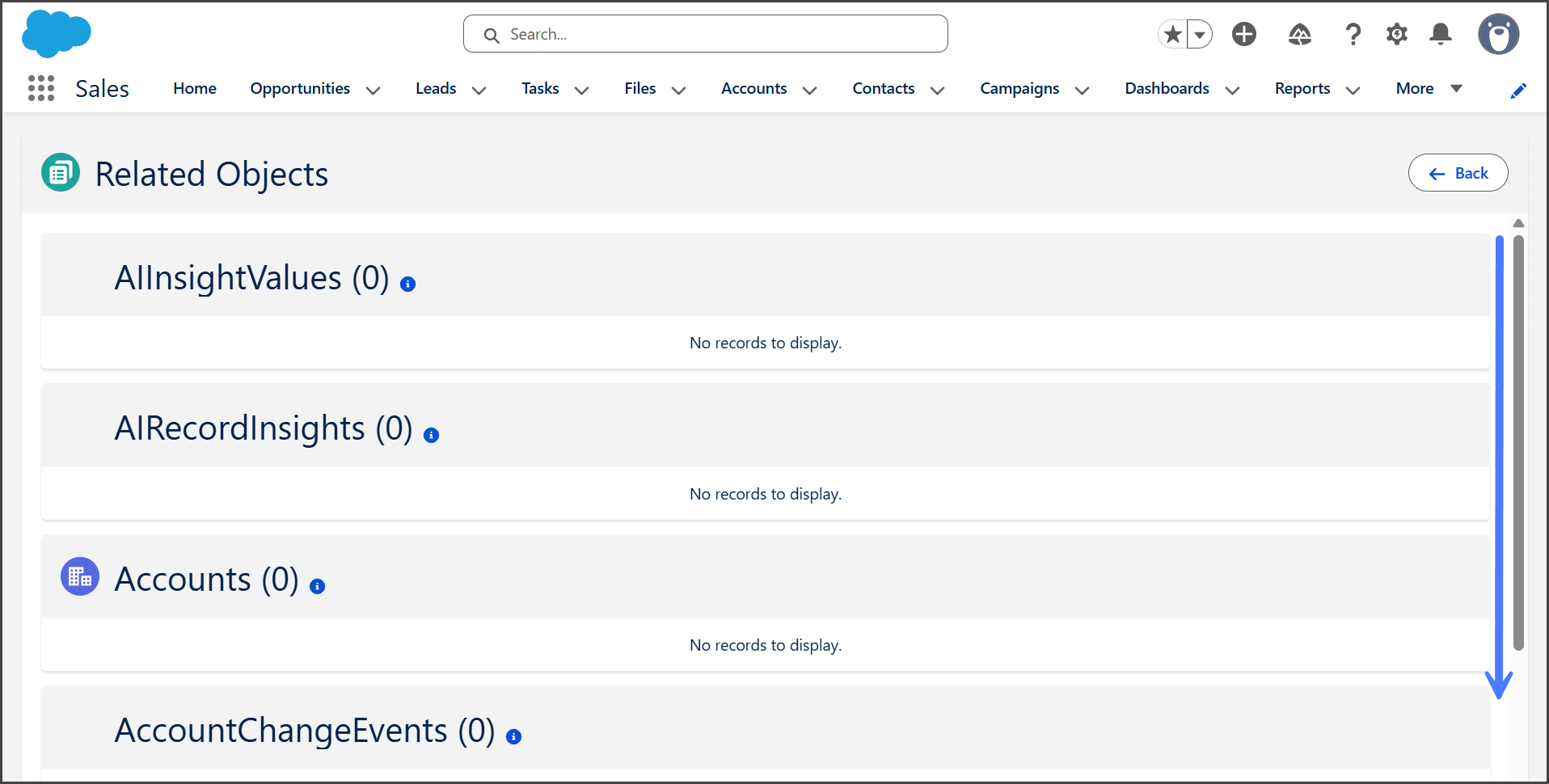This screenshot has width=1549, height=784.
Task: Edit navigation bar with pencil icon
Action: (1518, 91)
